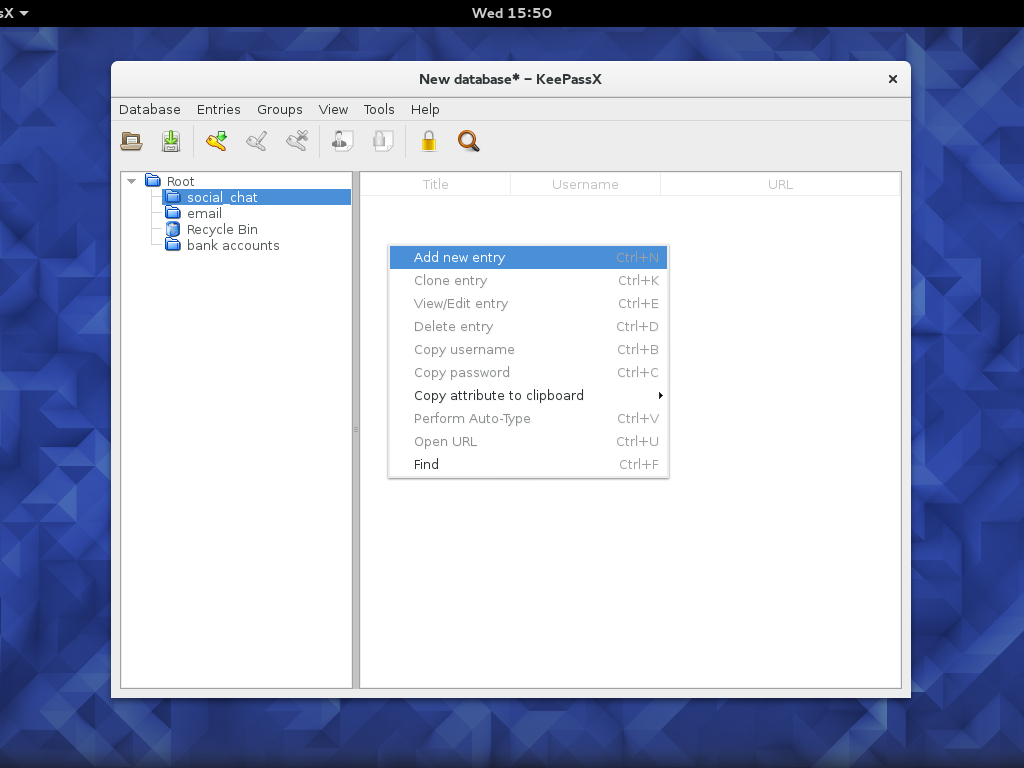Click the edit entry key toolbar icon
Screen dimensions: 1024x768
257,141
